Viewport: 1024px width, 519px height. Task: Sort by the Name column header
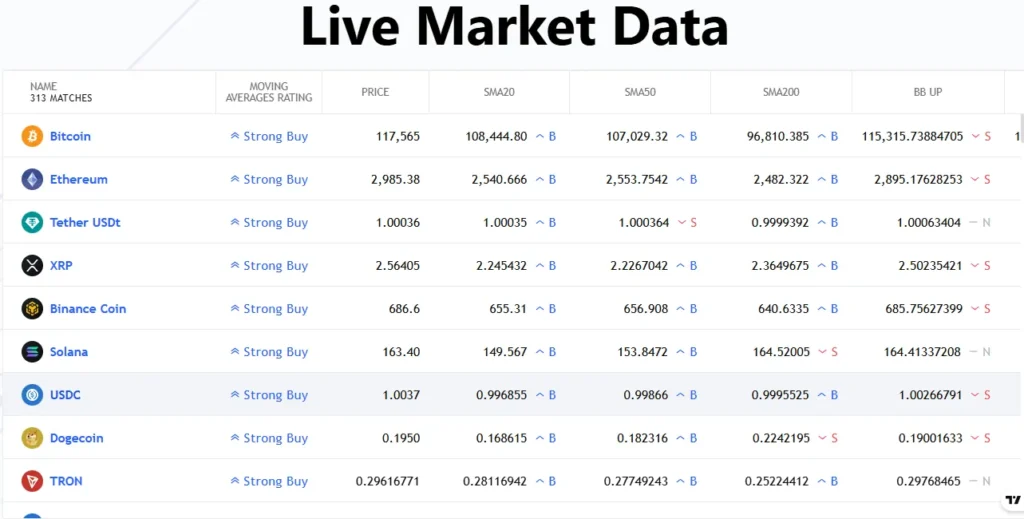60,92
